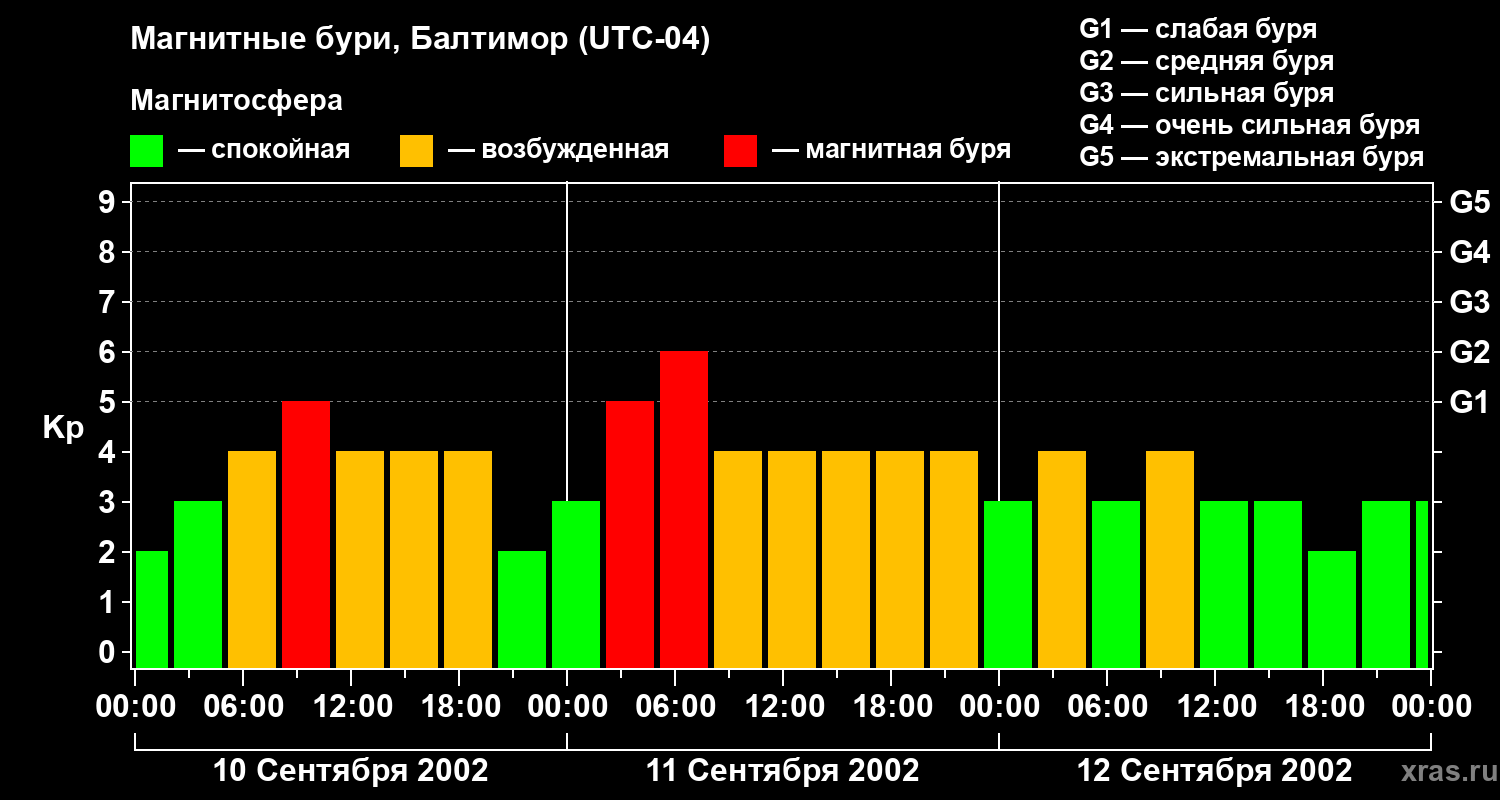Click the red 'магнитная буря' legend swatch
1500x800 pixels.
point(741,151)
